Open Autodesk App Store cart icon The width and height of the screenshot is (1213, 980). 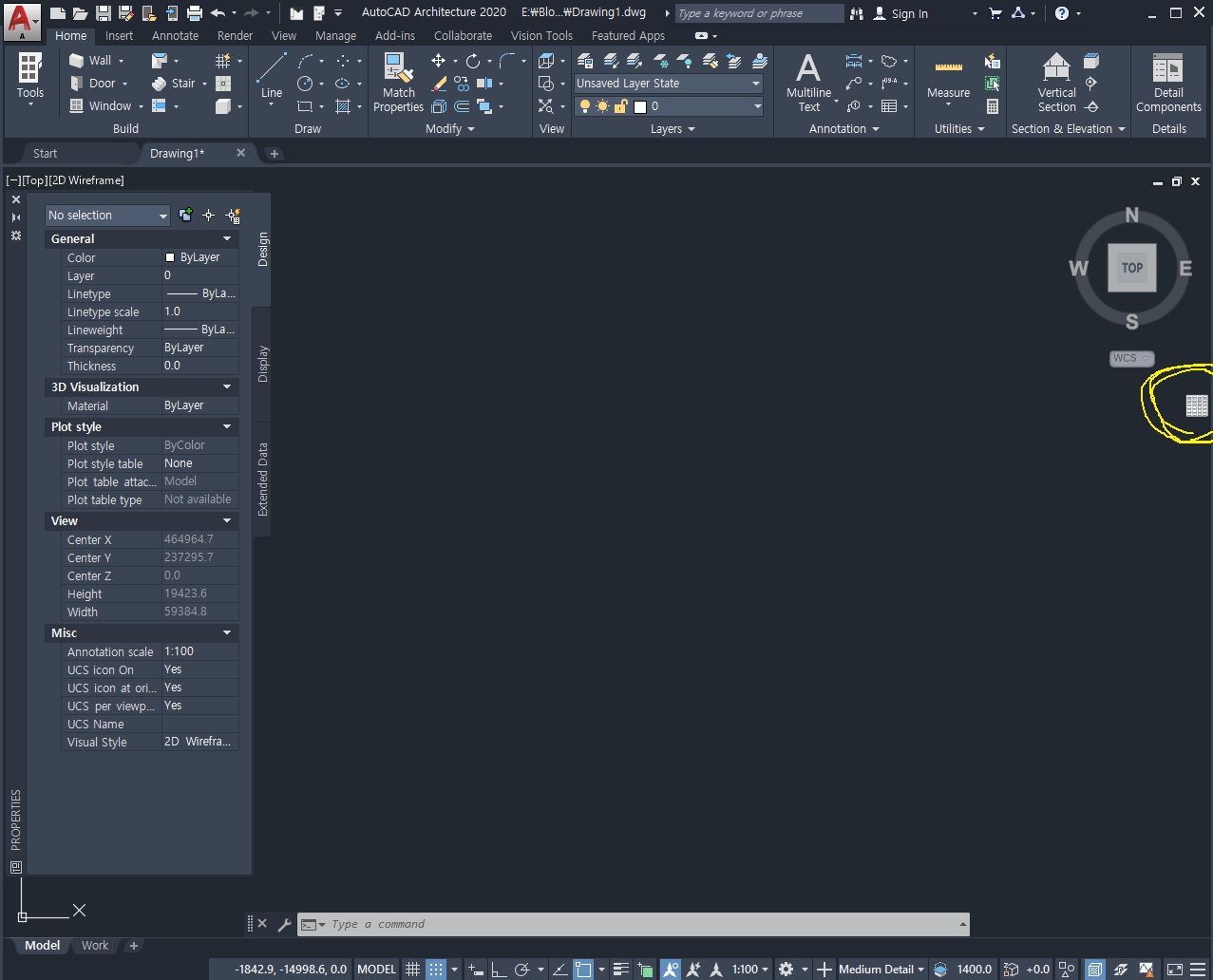pyautogui.click(x=995, y=13)
